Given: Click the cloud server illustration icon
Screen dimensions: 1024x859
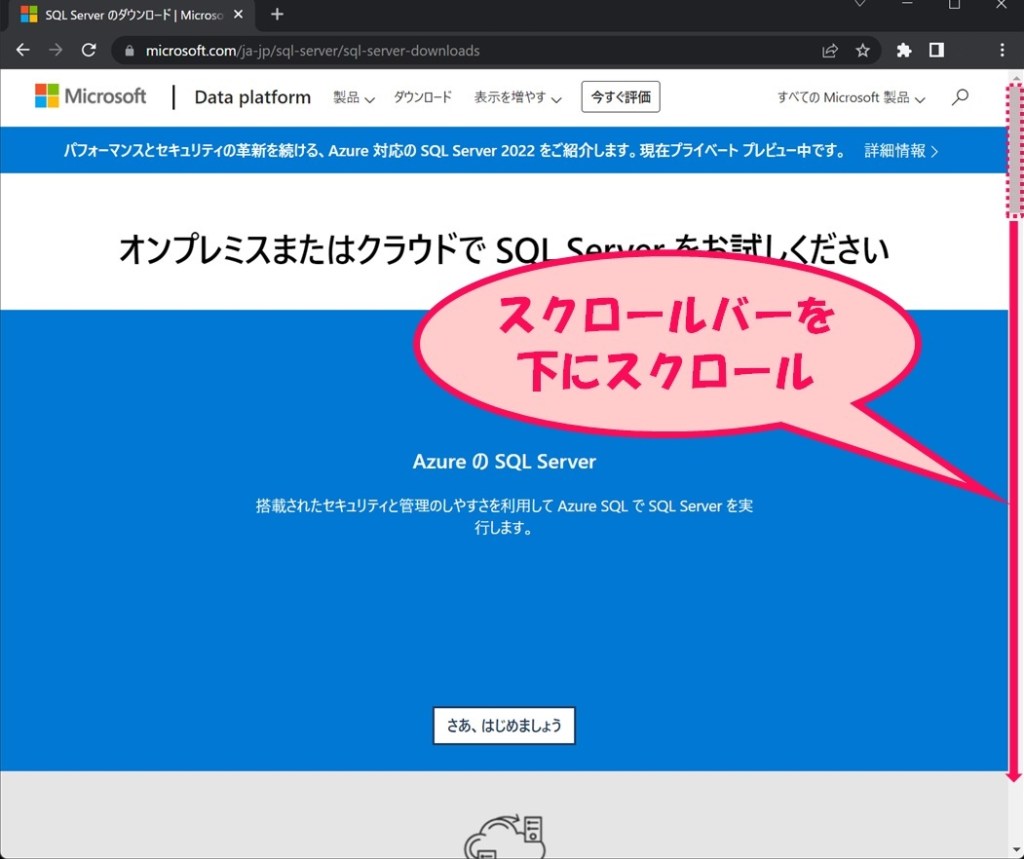Looking at the screenshot, I should tap(504, 836).
